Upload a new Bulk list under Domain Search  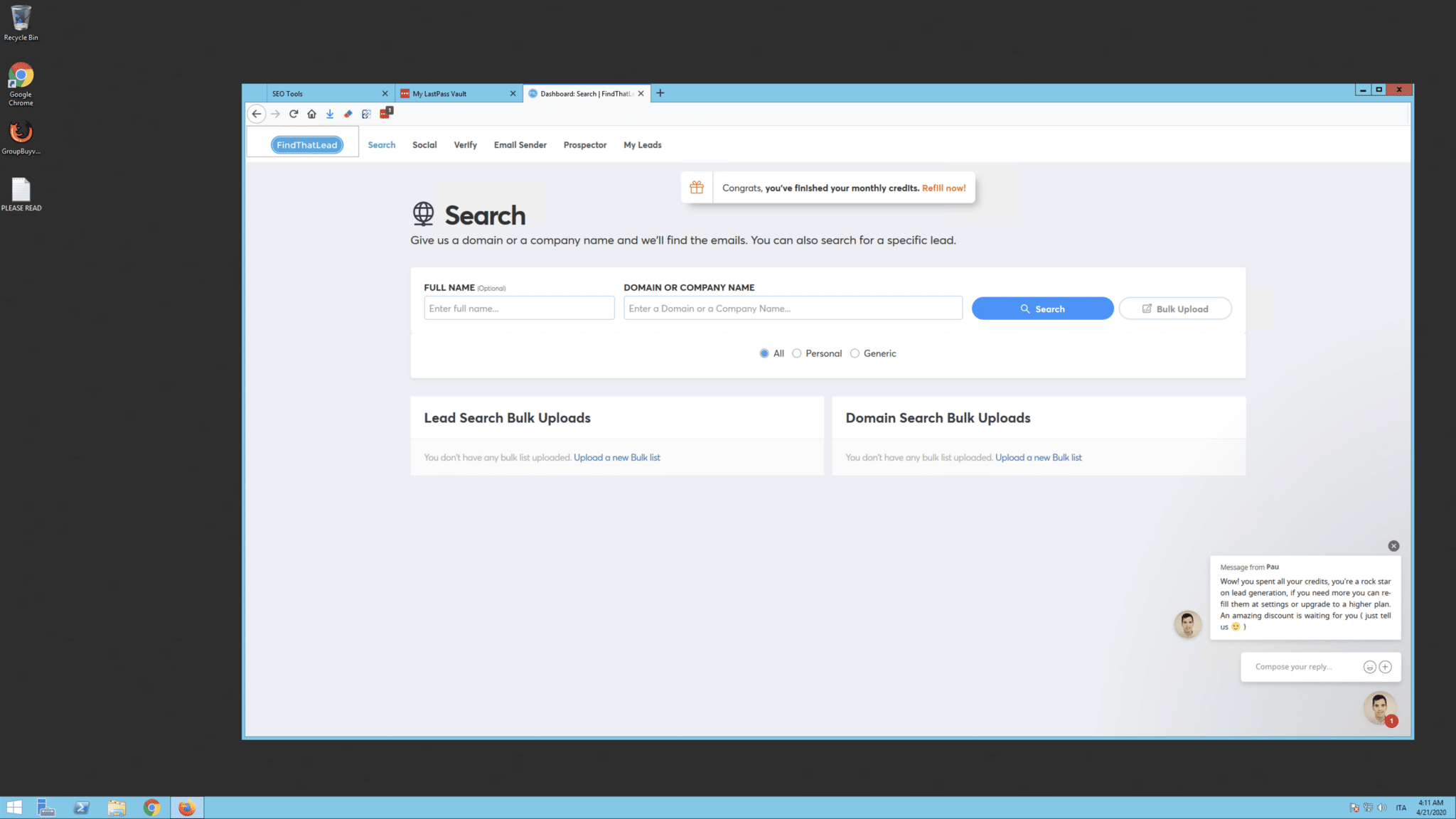click(1039, 458)
